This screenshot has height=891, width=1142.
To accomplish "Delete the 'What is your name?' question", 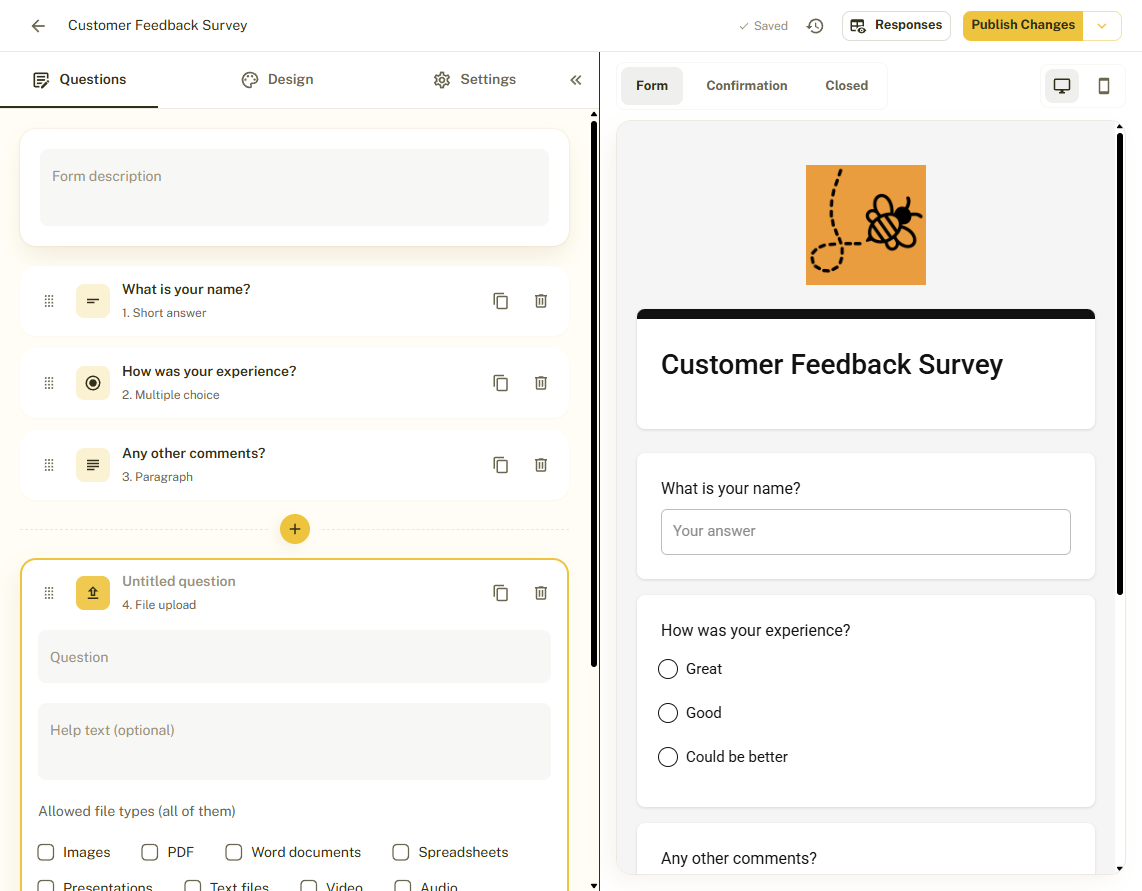I will [540, 301].
